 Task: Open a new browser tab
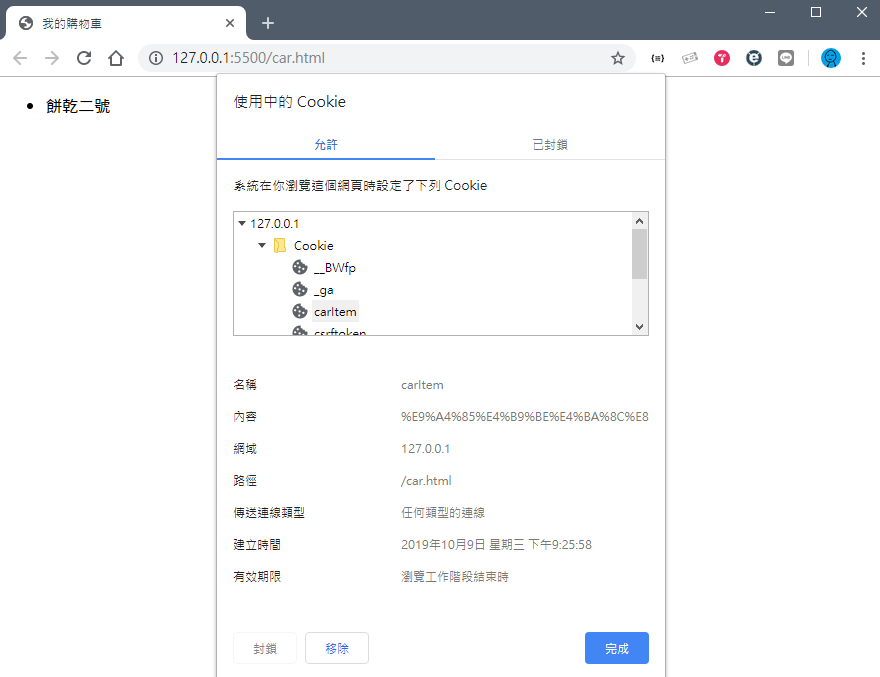(267, 23)
